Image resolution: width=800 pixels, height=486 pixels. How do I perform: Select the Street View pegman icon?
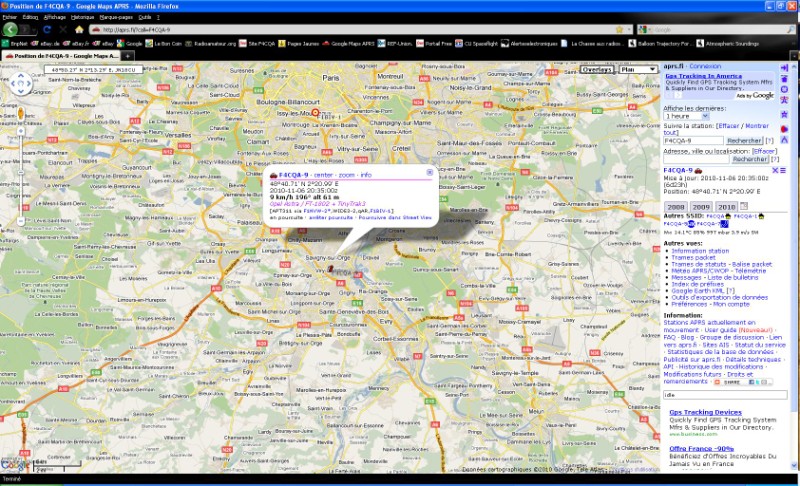click(20, 113)
